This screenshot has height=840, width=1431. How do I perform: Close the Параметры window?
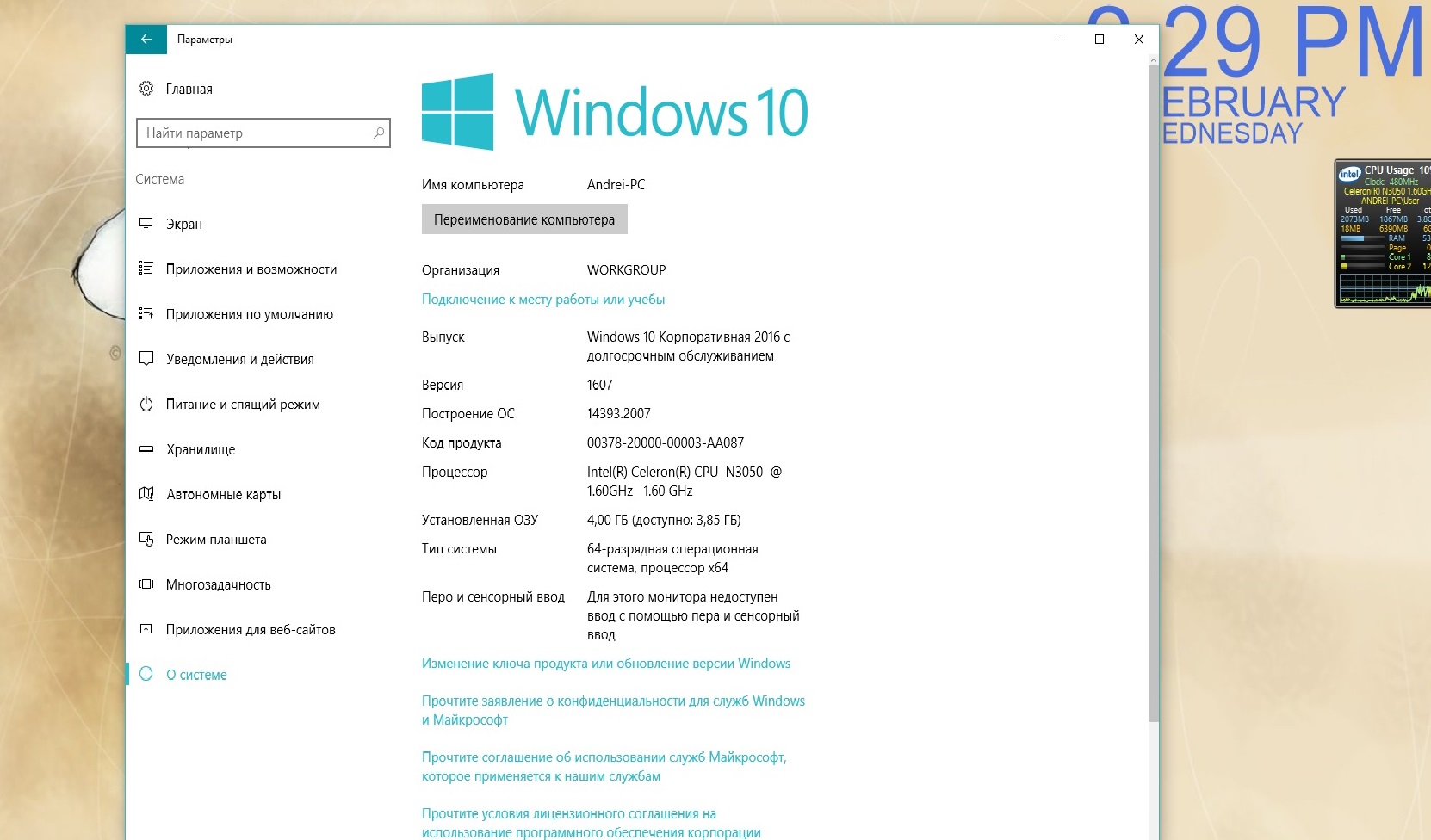1139,39
